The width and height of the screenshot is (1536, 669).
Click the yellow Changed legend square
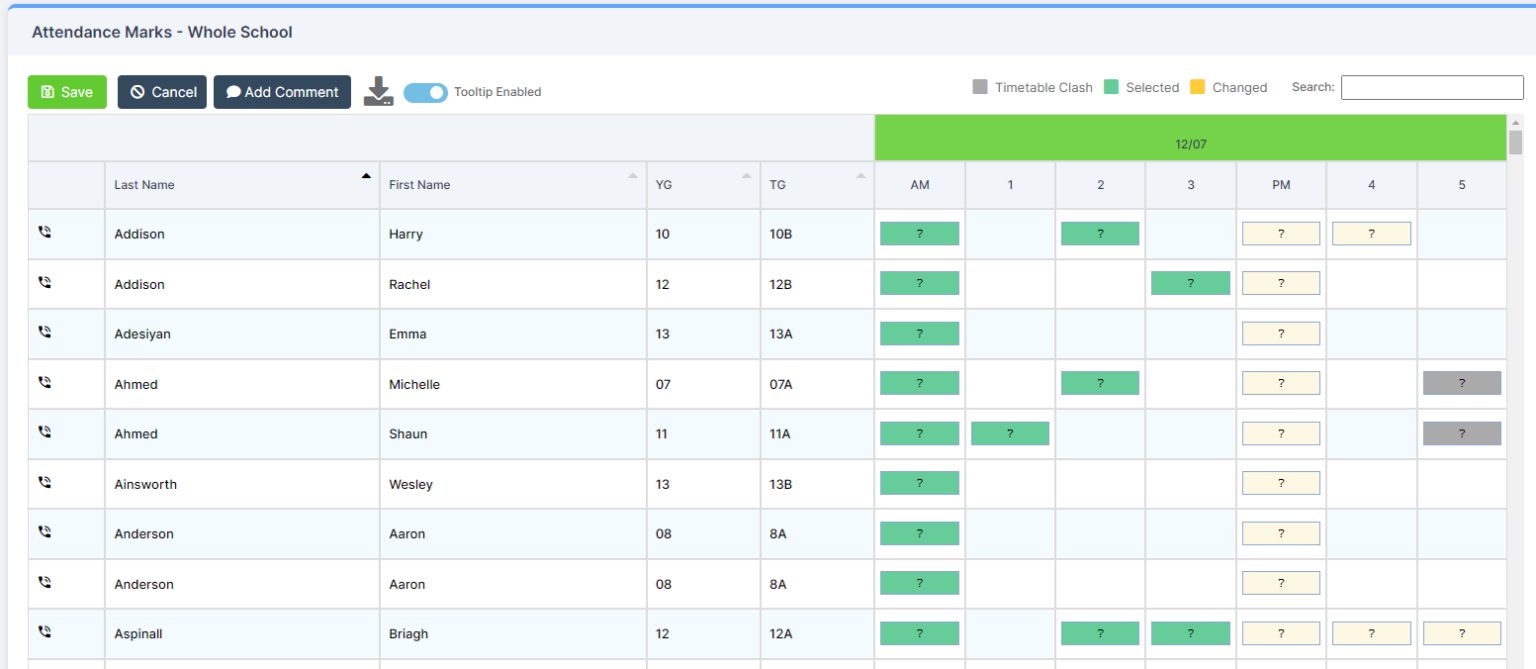click(x=1196, y=87)
